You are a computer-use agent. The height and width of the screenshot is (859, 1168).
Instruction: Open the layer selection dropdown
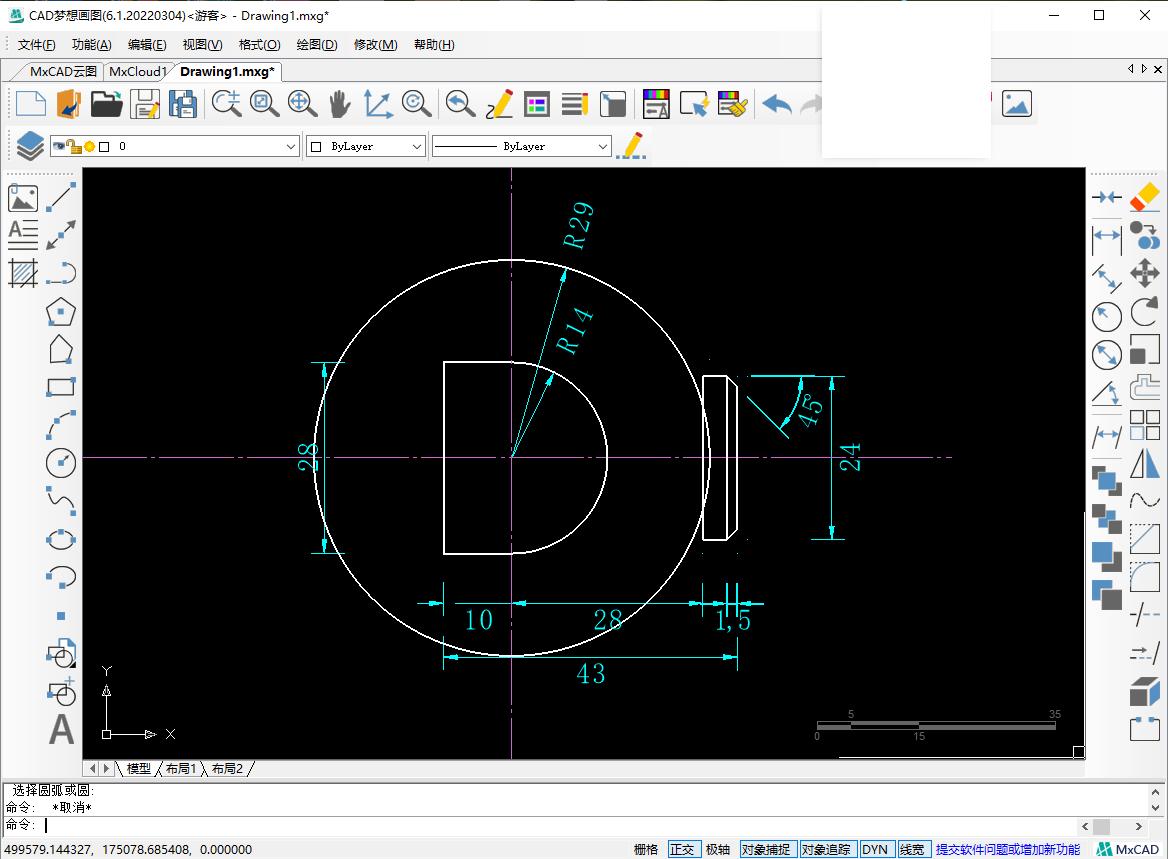coord(291,146)
